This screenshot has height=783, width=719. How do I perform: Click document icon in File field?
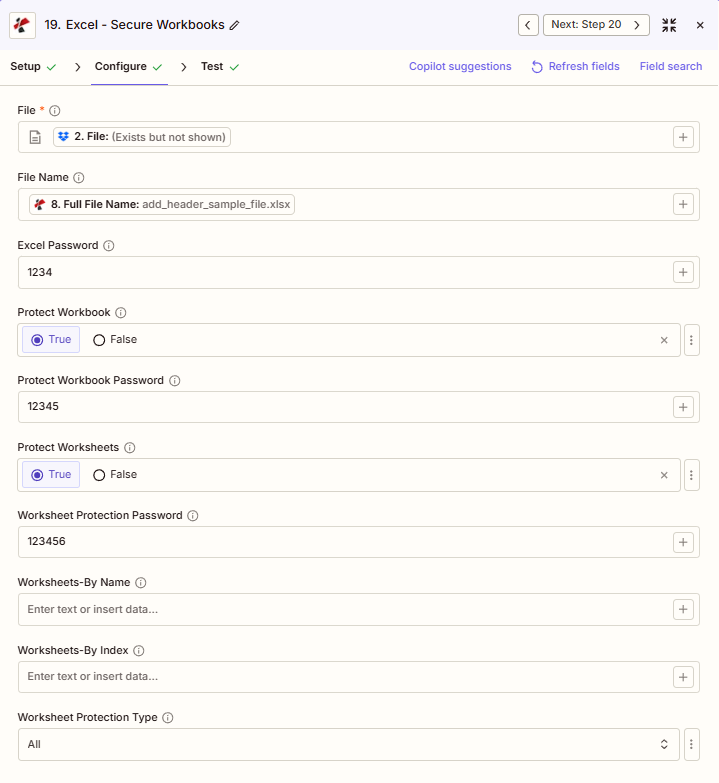pyautogui.click(x=35, y=137)
